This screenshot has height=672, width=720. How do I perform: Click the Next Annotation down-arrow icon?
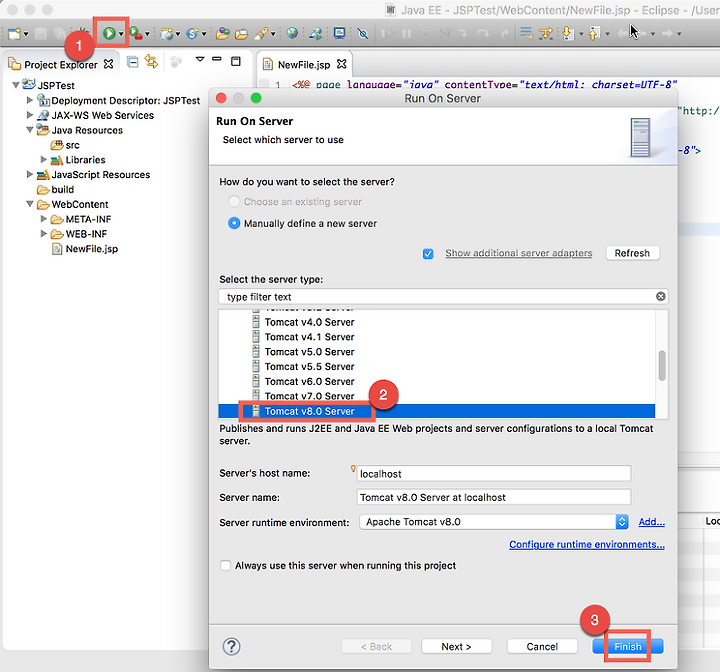[x=568, y=33]
